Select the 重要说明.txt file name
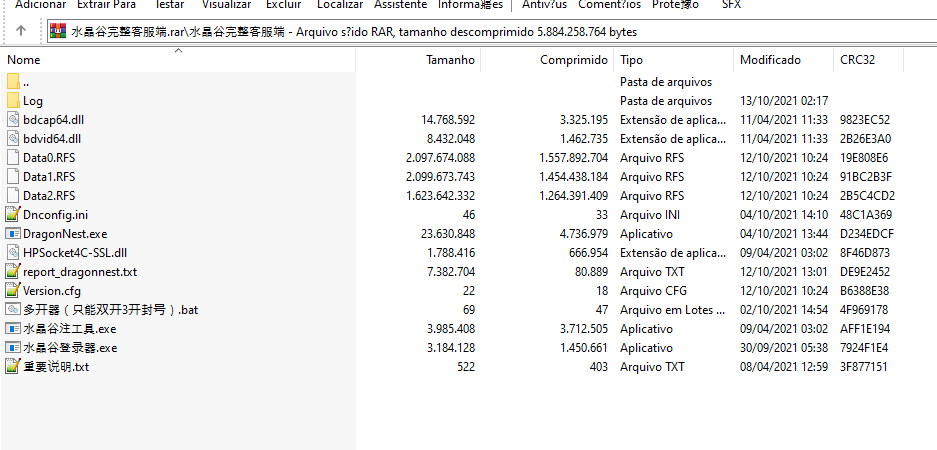937x450 pixels. point(56,367)
